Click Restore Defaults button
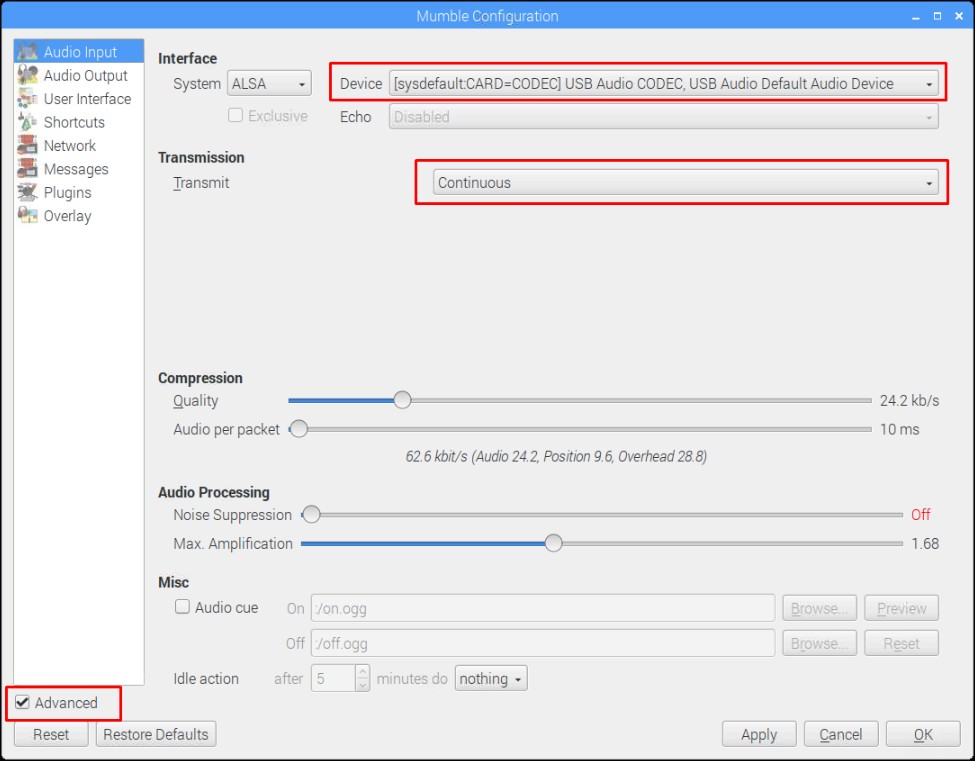The height and width of the screenshot is (761, 975). point(156,734)
